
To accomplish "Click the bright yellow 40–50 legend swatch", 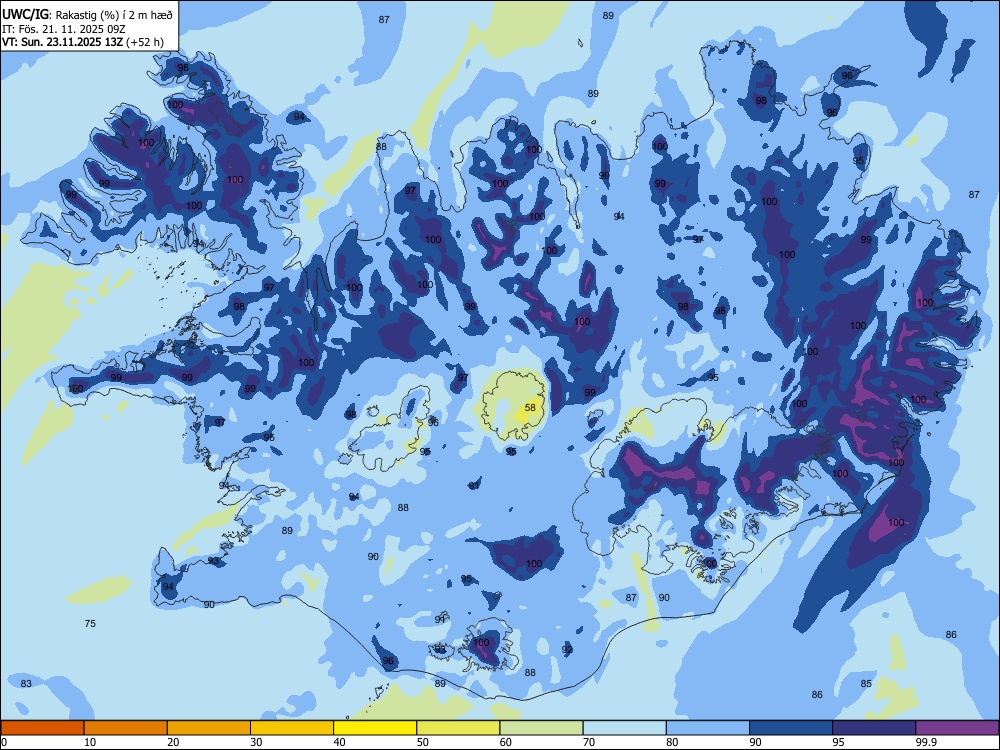I will tap(375, 728).
